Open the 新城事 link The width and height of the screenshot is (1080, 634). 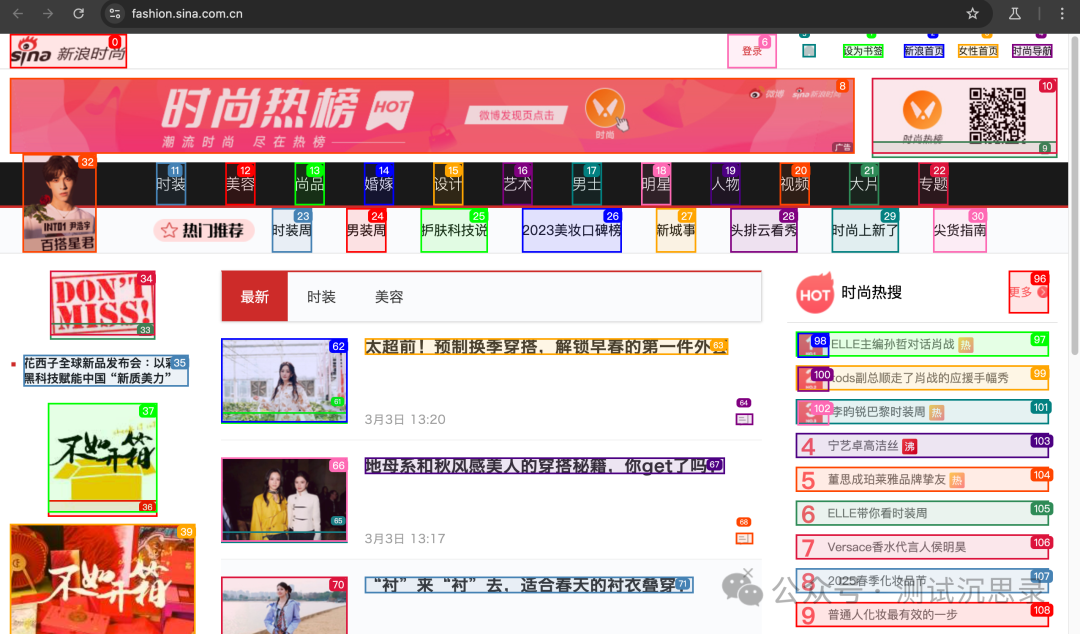pos(676,230)
